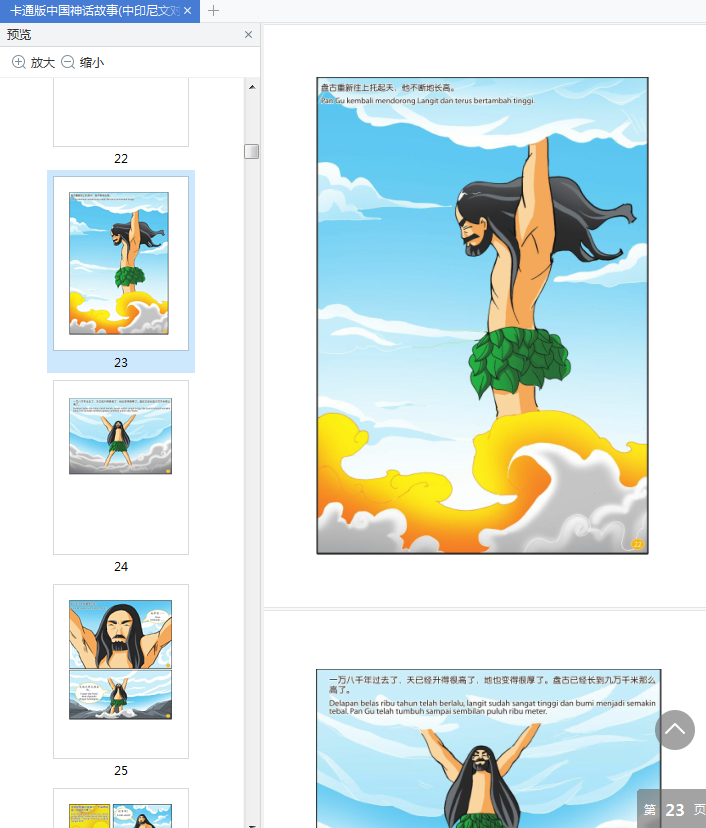Image resolution: width=706 pixels, height=828 pixels.
Task: Click the 预览 panel title
Action: point(19,35)
